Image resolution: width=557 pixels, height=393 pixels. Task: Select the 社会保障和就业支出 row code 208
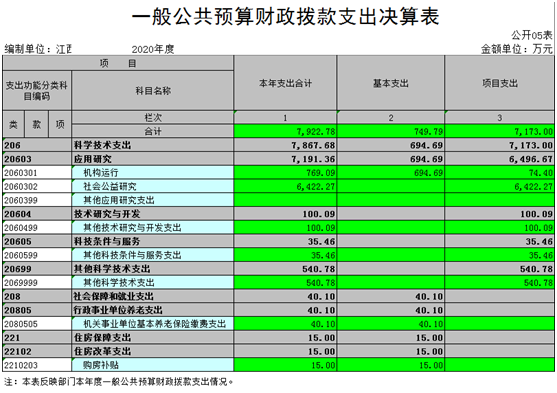[x=37, y=296]
